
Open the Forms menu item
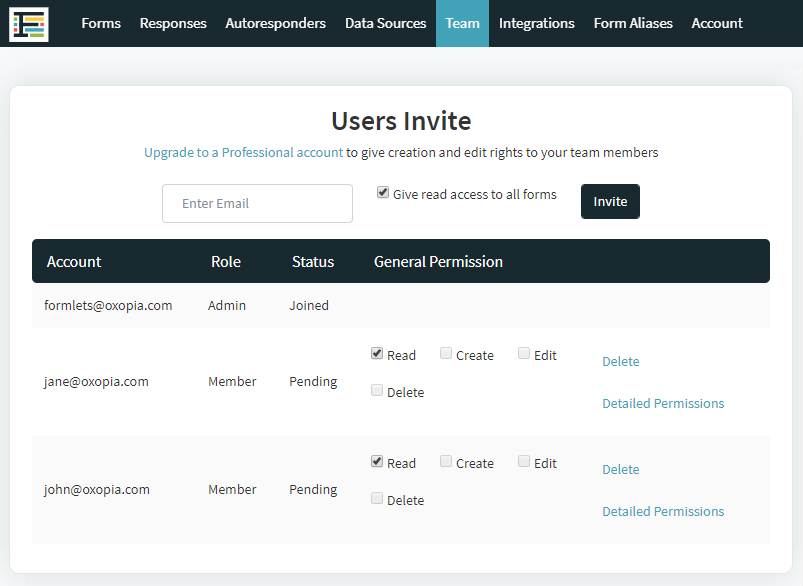(101, 24)
